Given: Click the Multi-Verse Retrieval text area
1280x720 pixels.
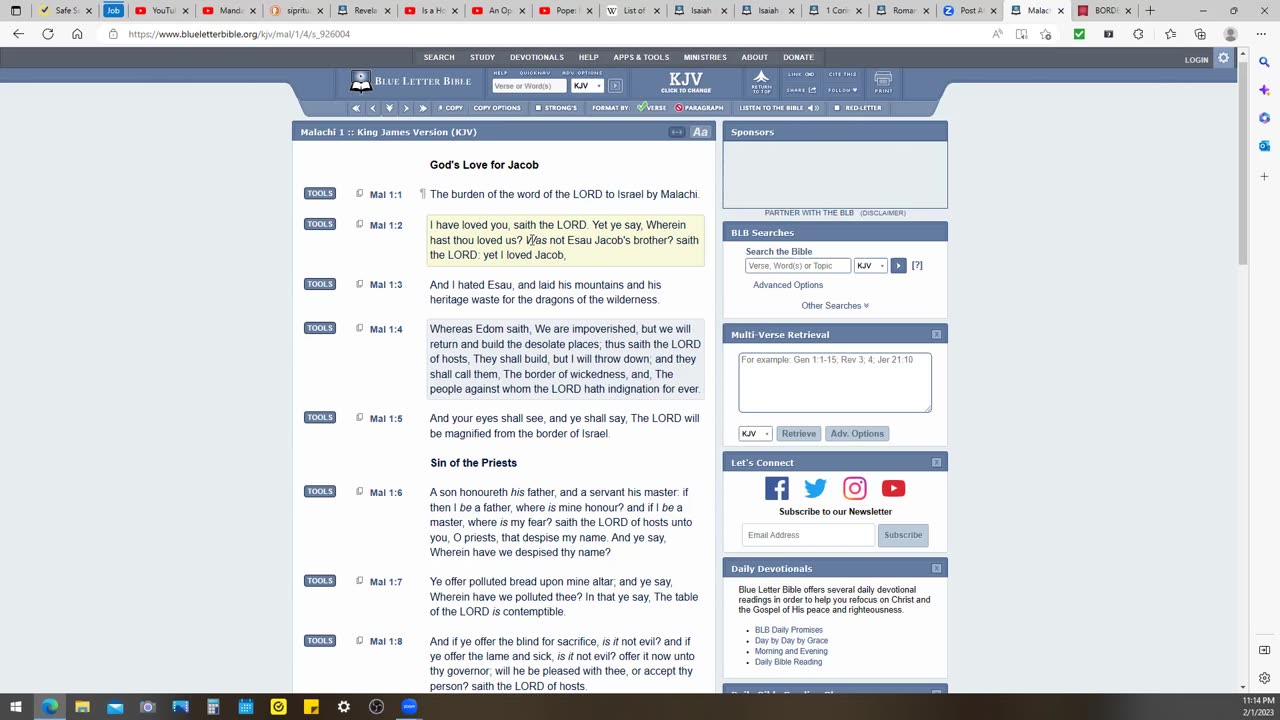Looking at the screenshot, I should tap(835, 382).
